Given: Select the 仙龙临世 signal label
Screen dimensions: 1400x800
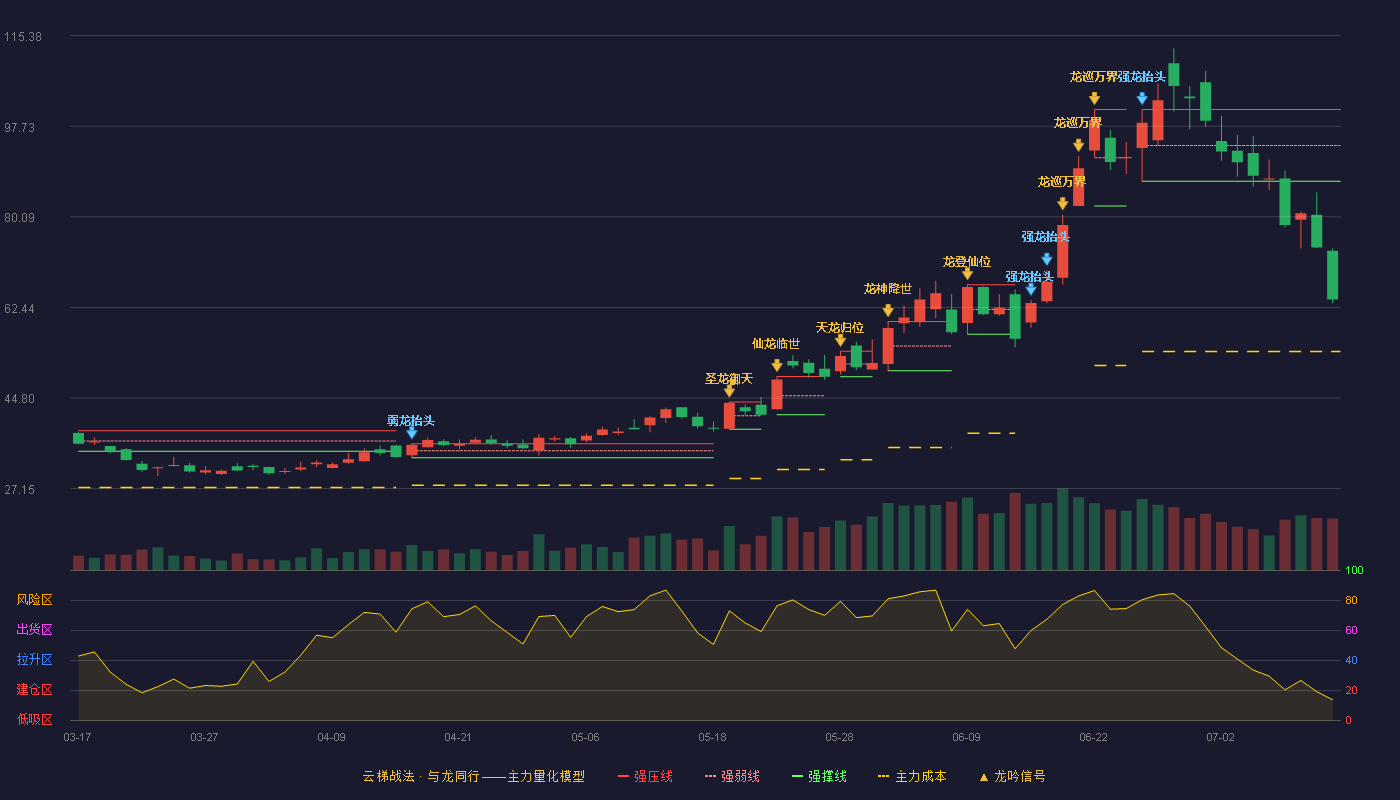Looking at the screenshot, I should pyautogui.click(x=776, y=343).
